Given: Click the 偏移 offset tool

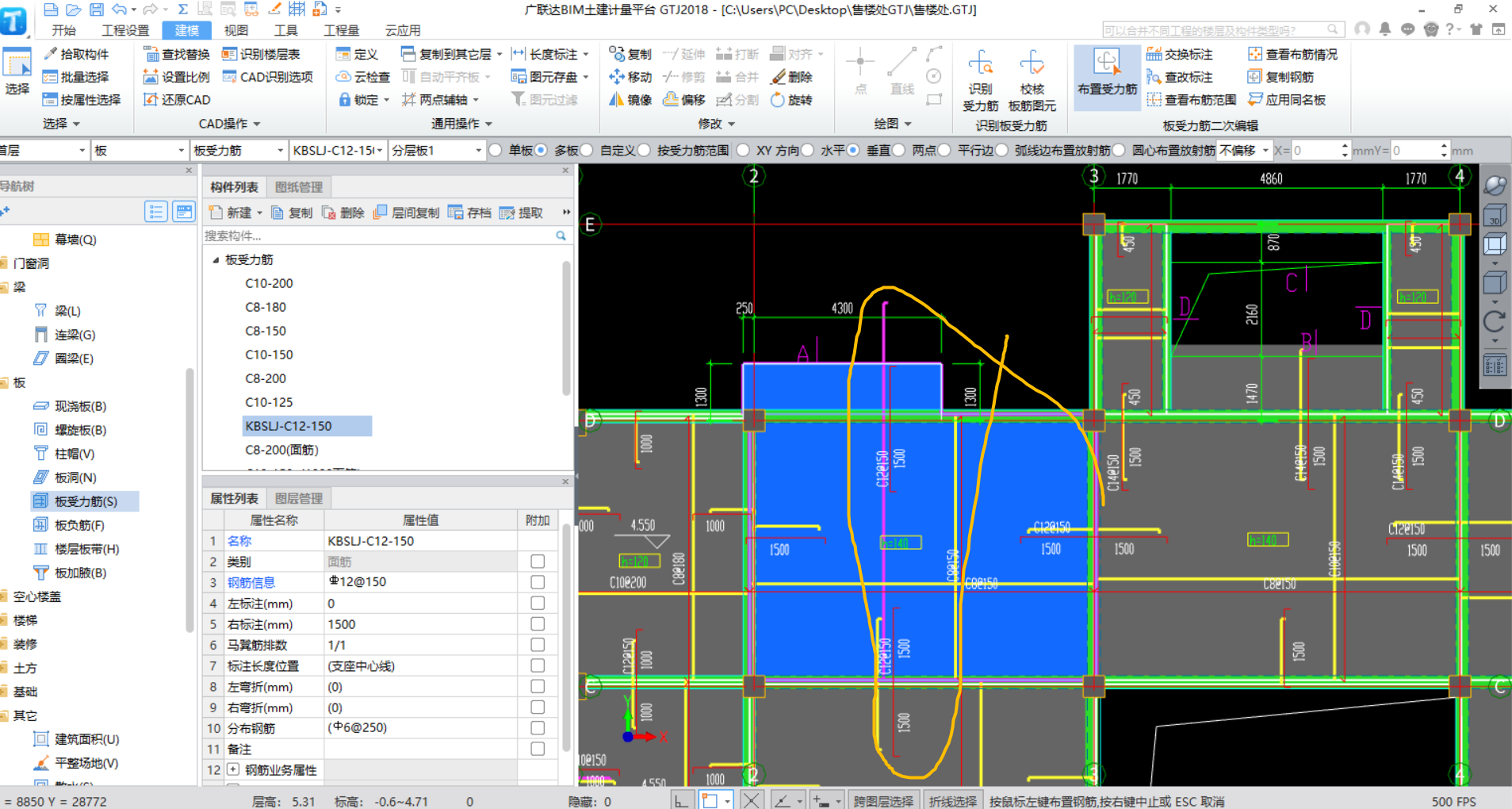Looking at the screenshot, I should 683,100.
